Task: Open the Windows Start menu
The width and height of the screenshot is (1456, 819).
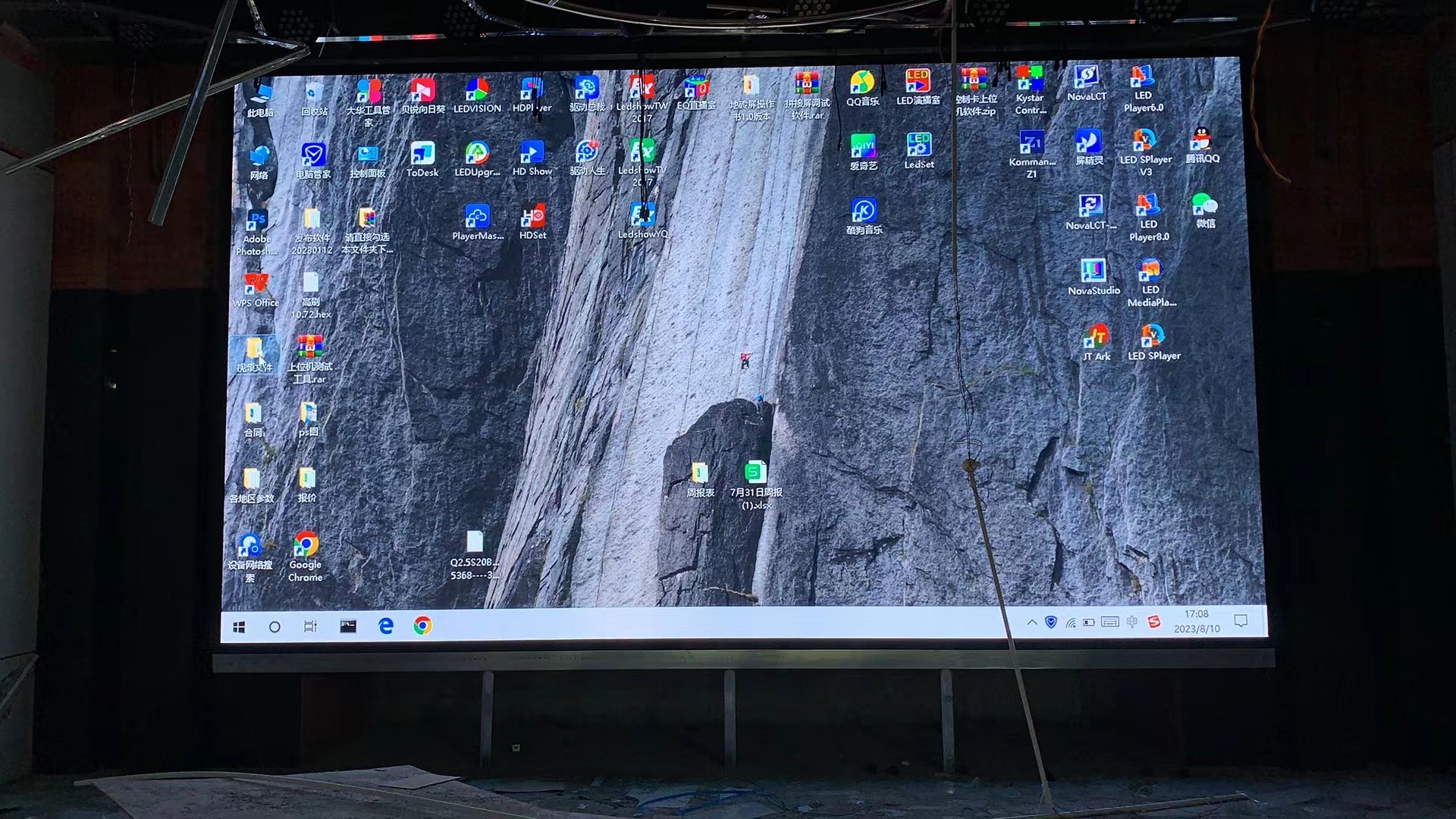Action: tap(239, 627)
